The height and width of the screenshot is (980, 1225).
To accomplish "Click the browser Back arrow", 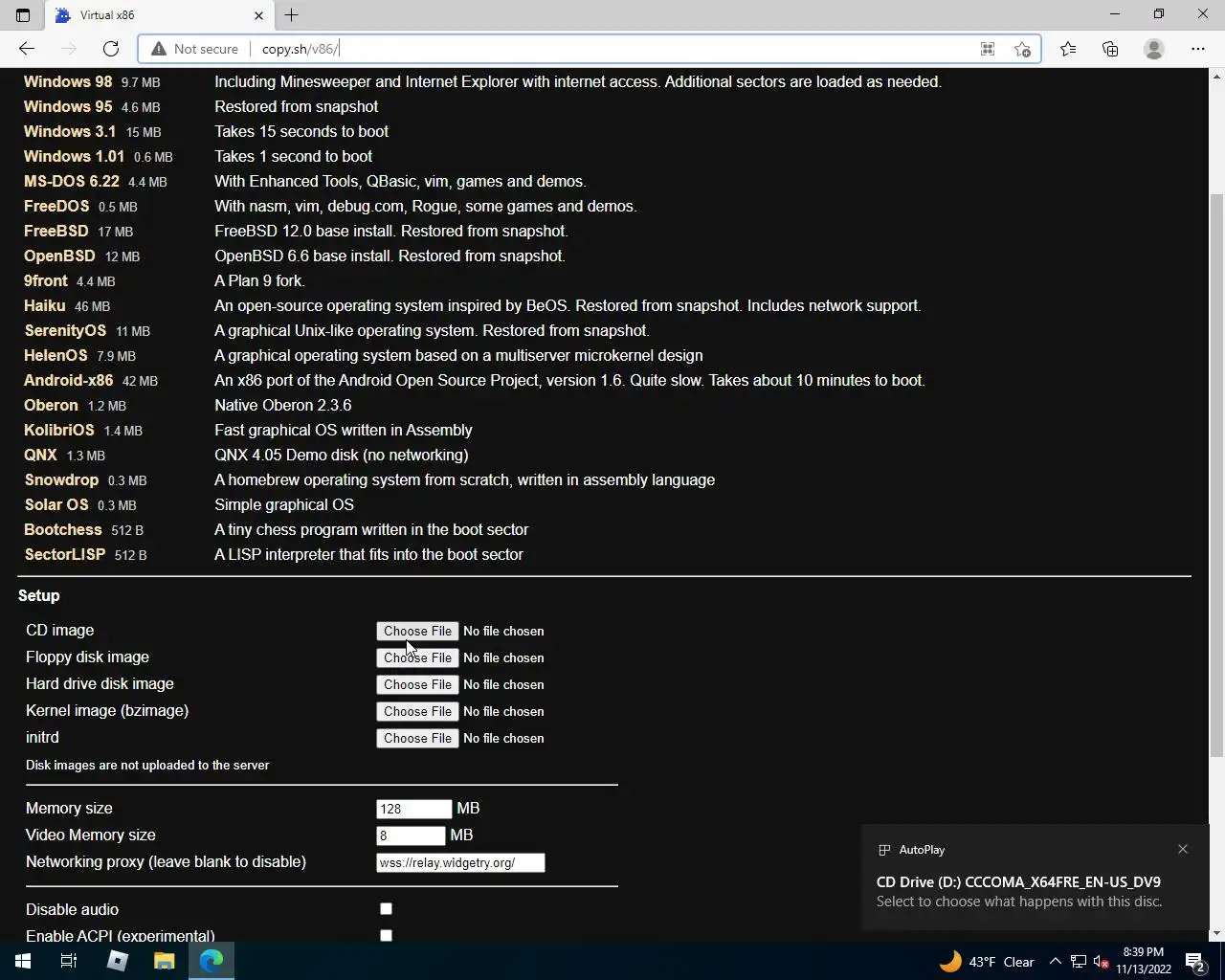I will [x=27, y=49].
